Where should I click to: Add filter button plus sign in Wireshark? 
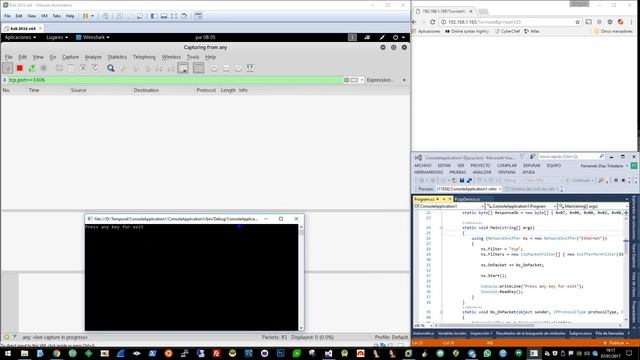point(404,80)
